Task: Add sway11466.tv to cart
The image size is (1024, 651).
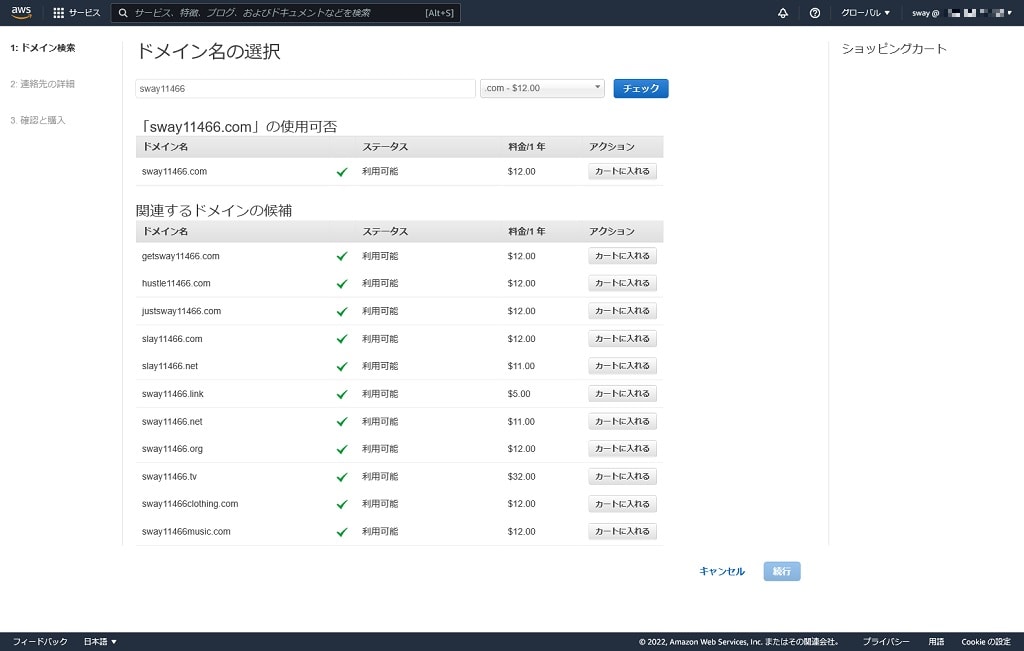Action: (x=622, y=477)
